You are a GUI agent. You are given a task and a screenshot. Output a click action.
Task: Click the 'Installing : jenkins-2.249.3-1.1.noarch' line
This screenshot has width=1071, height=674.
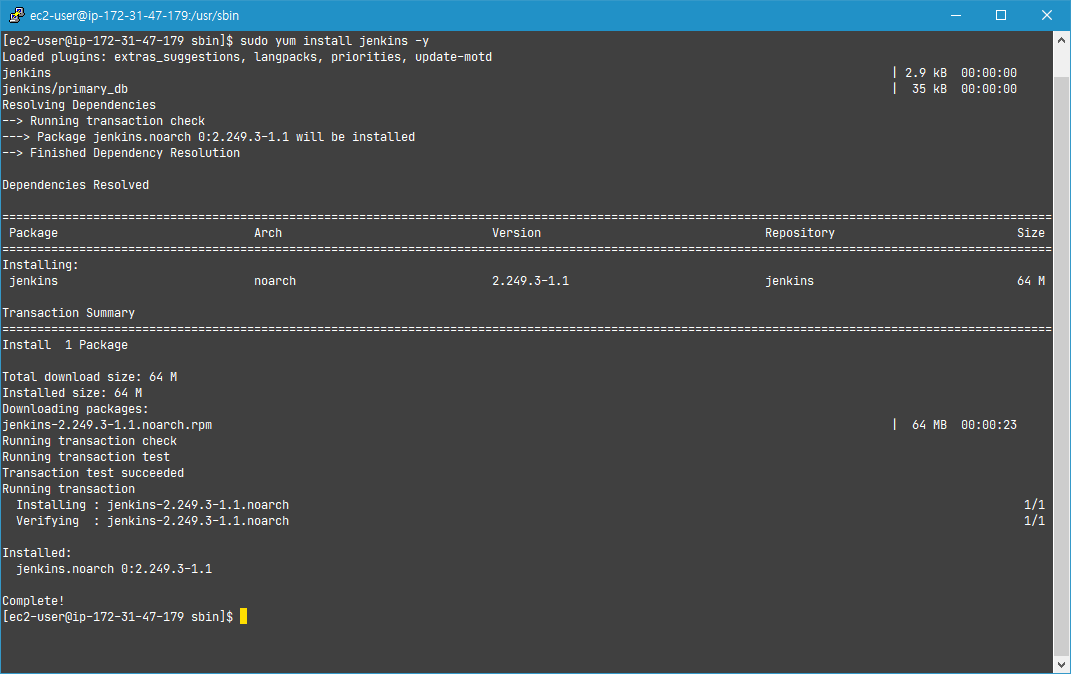coord(152,505)
